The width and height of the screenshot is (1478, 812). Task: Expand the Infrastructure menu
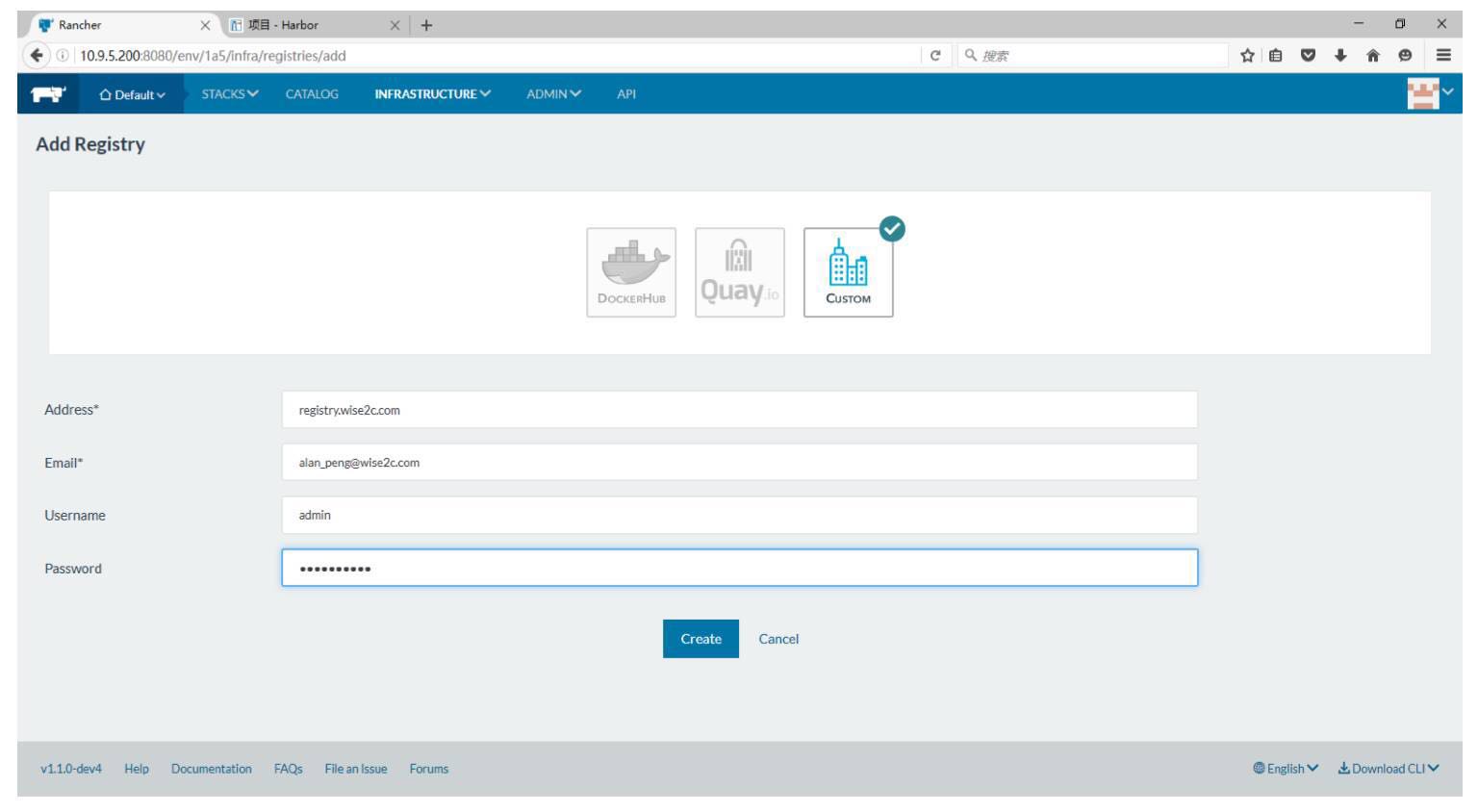point(433,94)
